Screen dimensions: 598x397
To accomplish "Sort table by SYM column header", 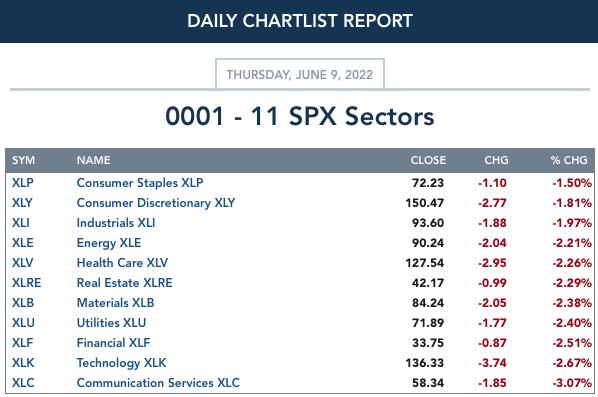I will coord(23,160).
